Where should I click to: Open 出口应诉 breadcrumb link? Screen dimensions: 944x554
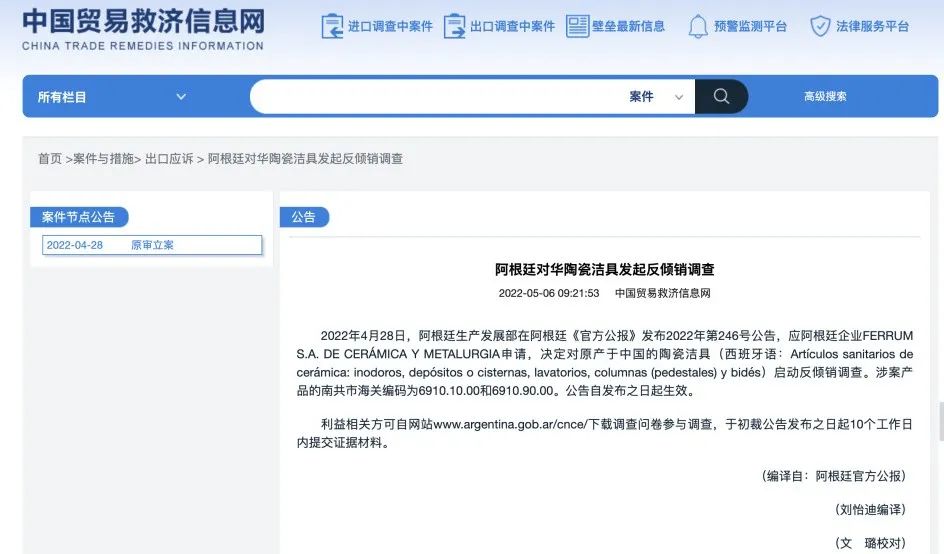[169, 158]
